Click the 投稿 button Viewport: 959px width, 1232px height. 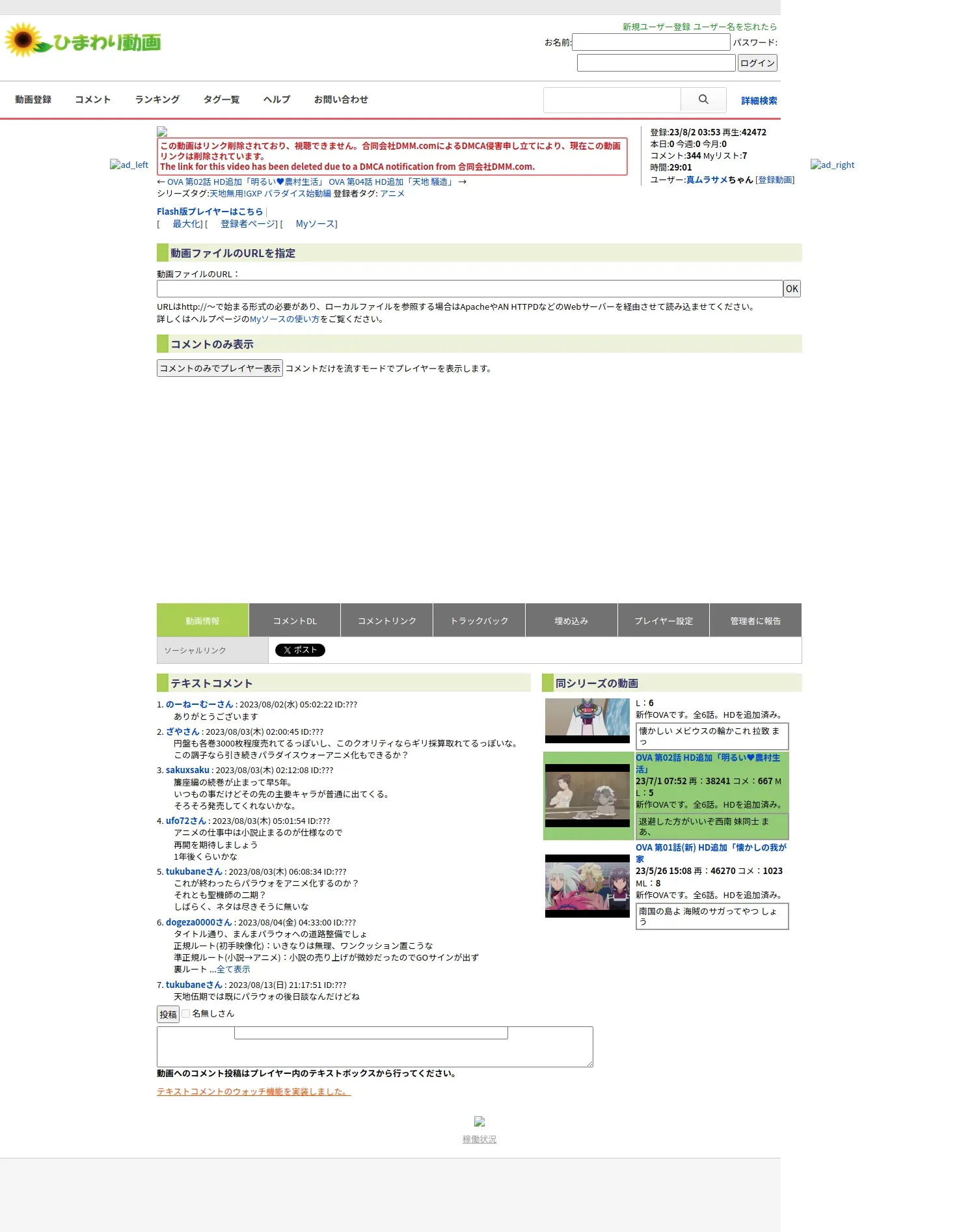pos(168,1014)
